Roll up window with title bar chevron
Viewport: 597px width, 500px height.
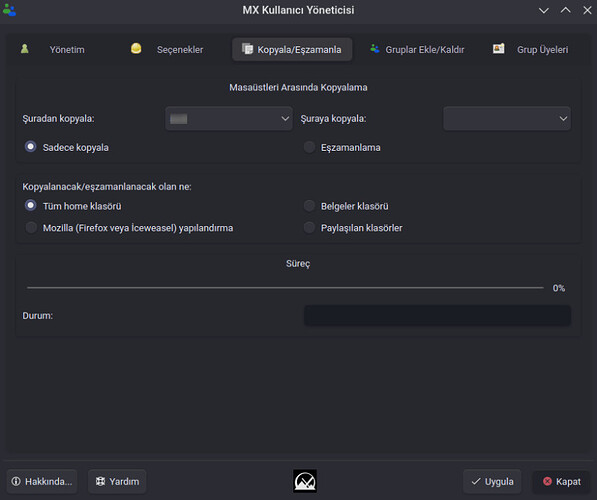(x=565, y=10)
